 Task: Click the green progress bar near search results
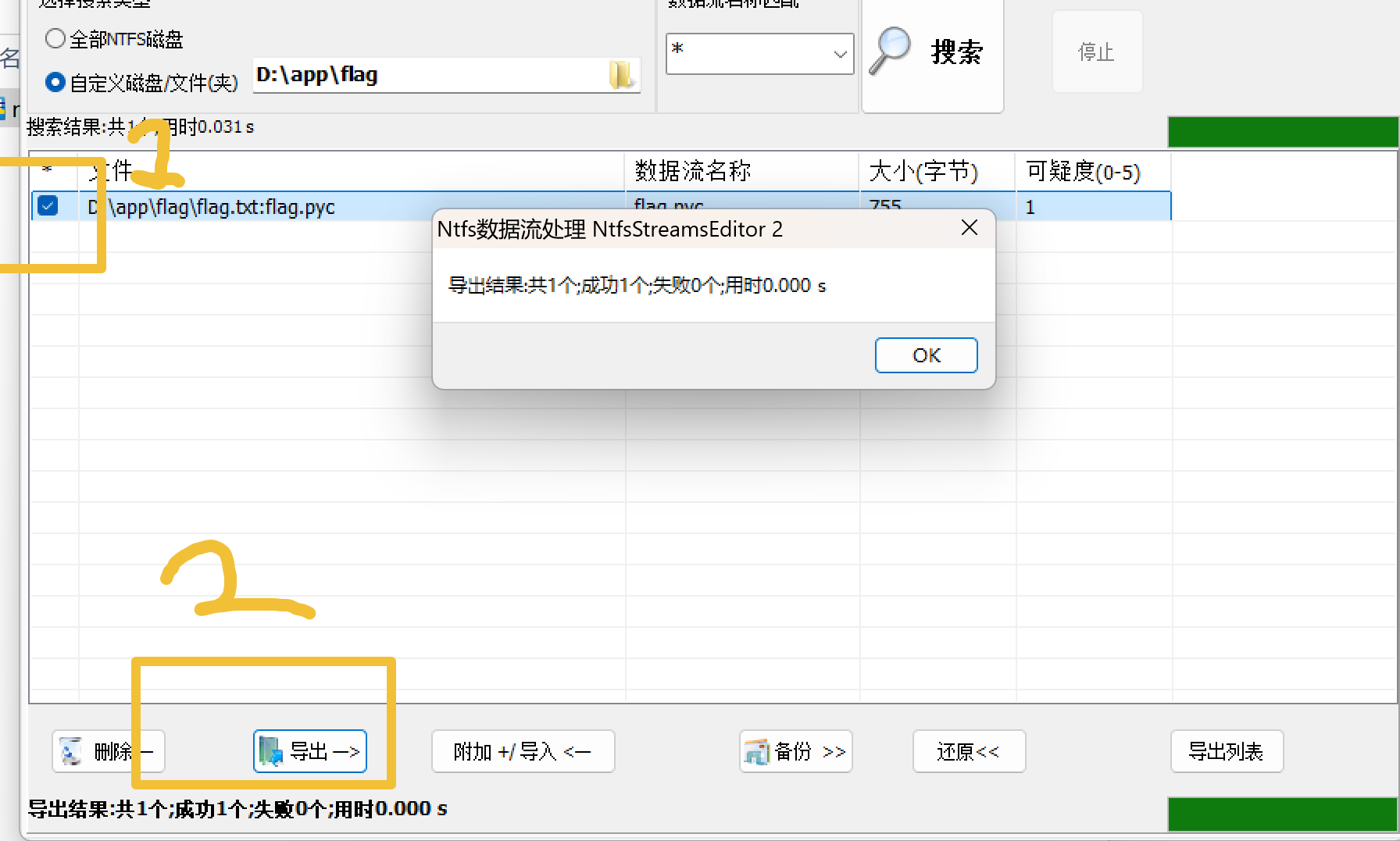pos(1283,132)
